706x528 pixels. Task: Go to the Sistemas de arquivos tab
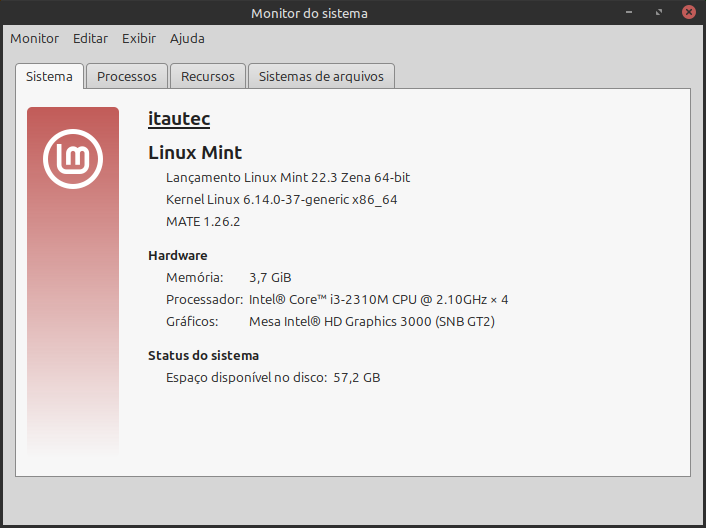[321, 76]
